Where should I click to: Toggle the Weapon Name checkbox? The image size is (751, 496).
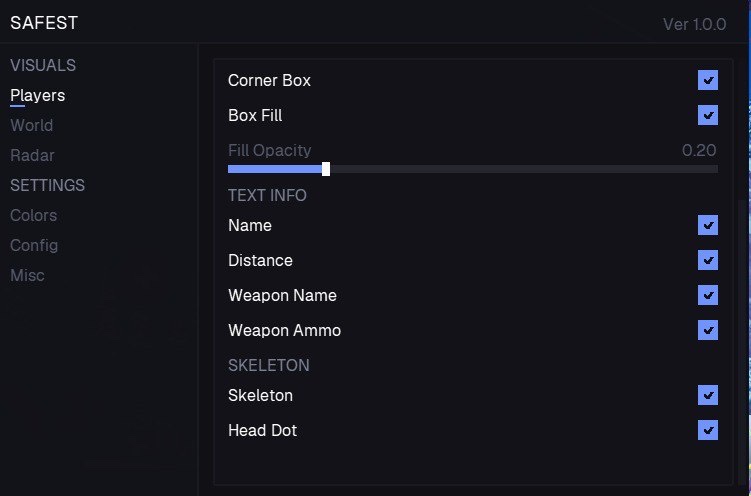(x=708, y=296)
